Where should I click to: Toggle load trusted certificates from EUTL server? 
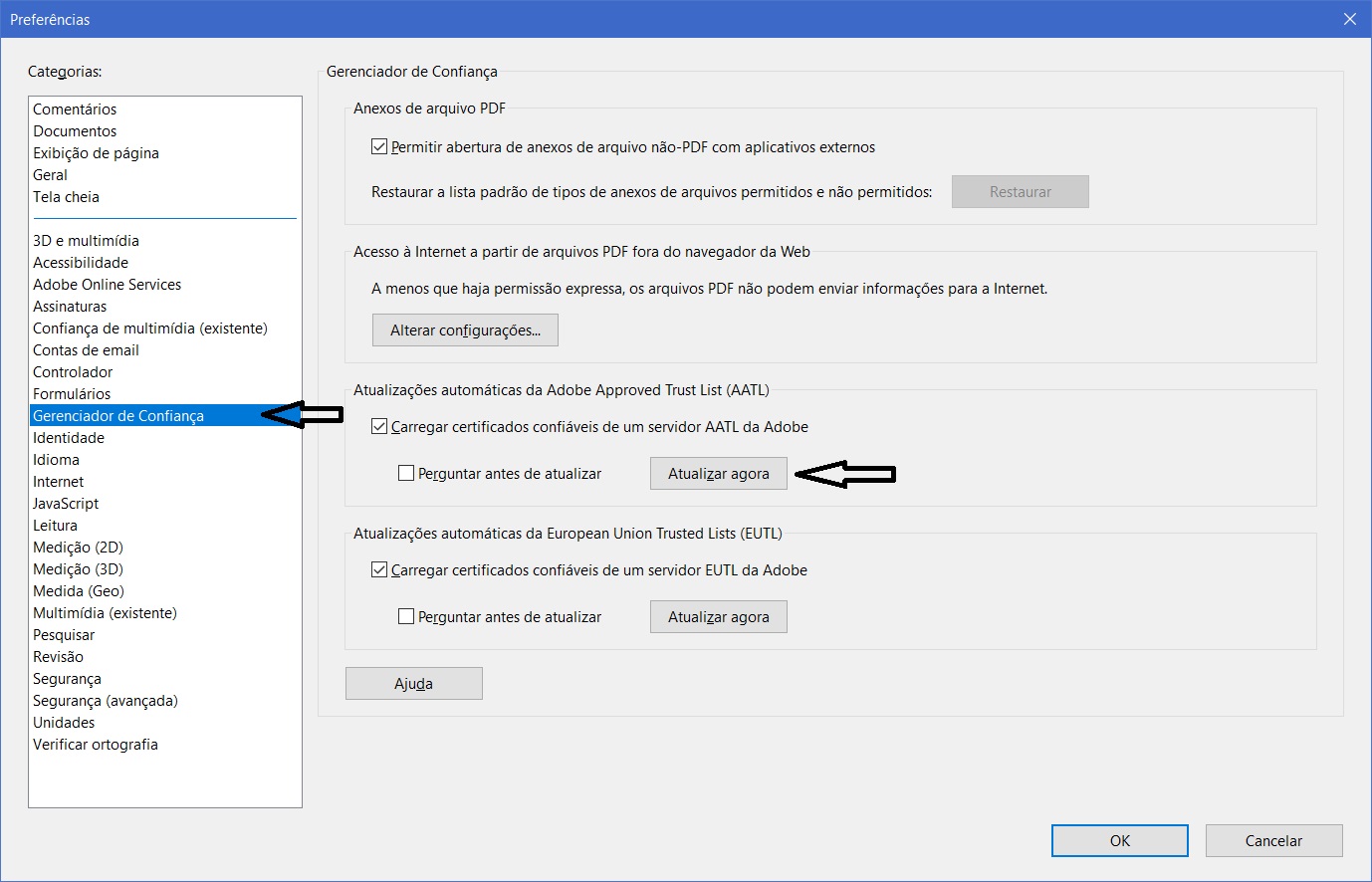pos(379,569)
